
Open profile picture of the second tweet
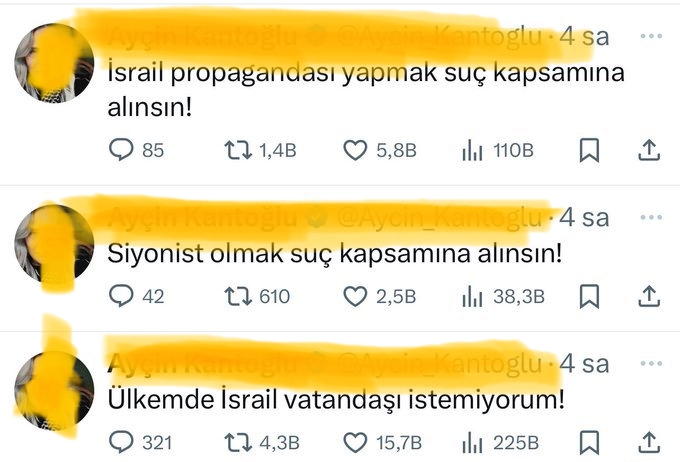pyautogui.click(x=54, y=243)
